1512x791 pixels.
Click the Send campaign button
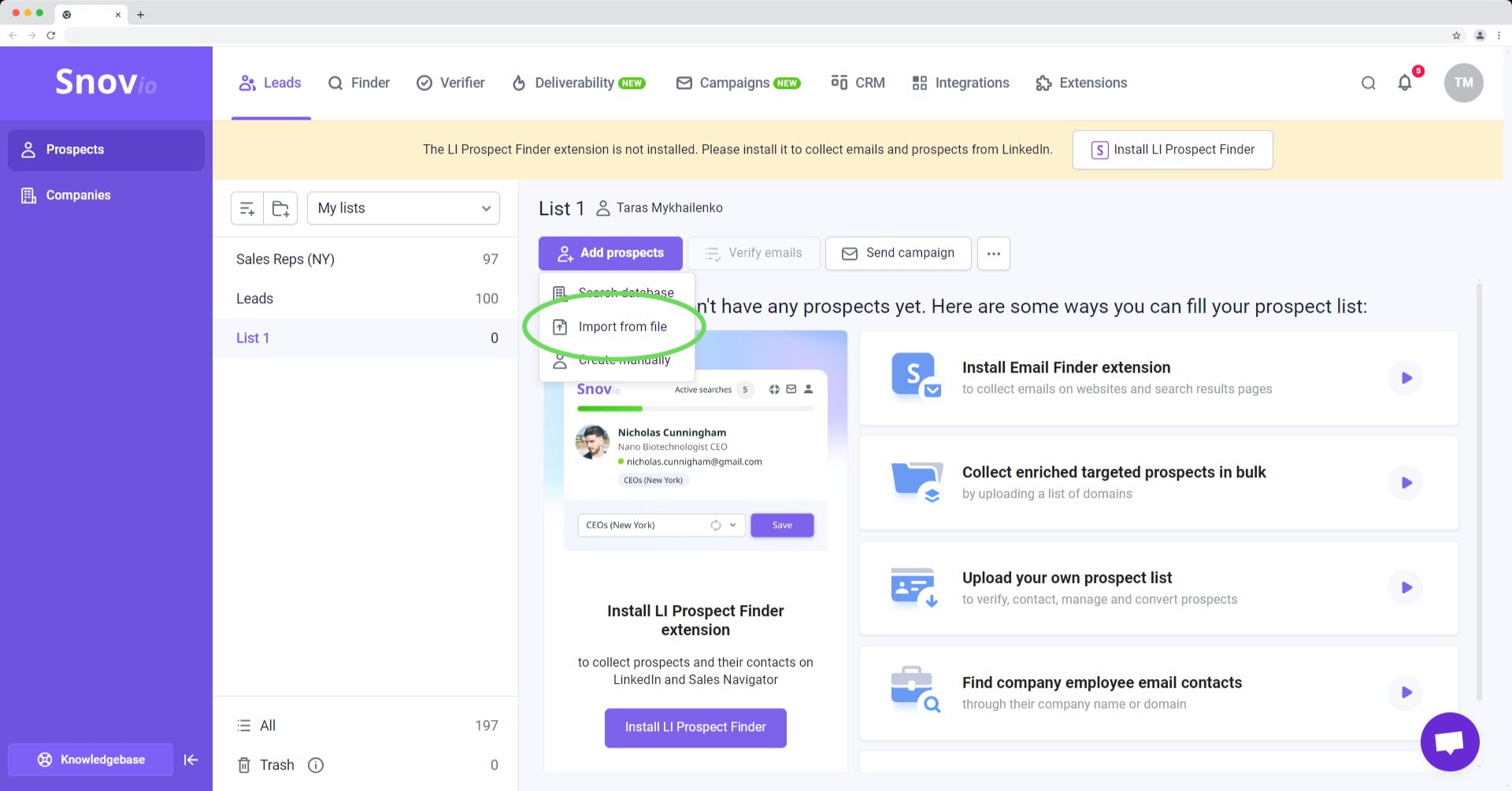point(898,253)
